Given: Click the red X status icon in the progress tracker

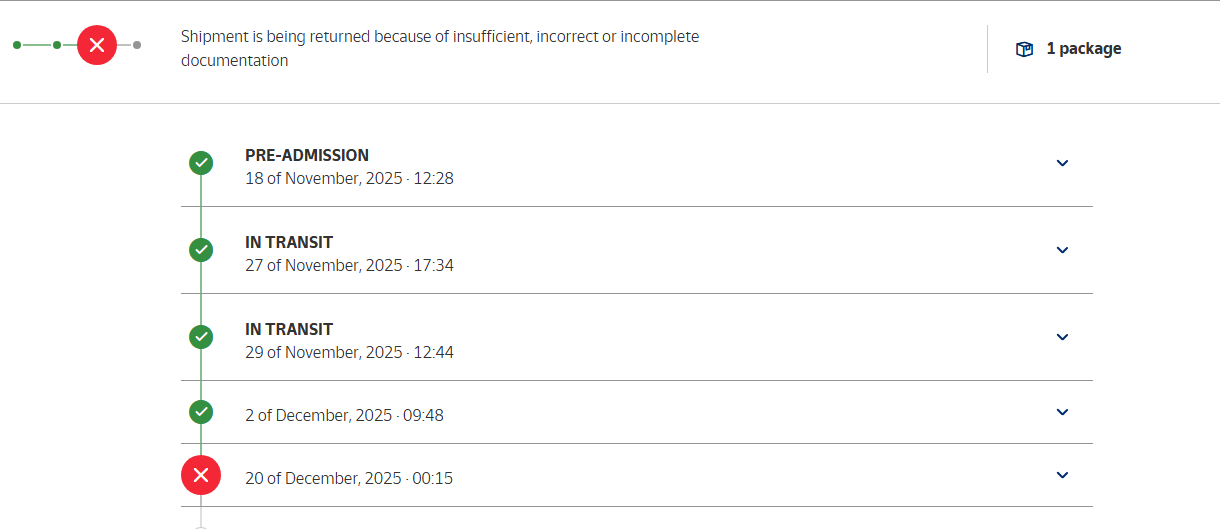Looking at the screenshot, I should point(97,45).
